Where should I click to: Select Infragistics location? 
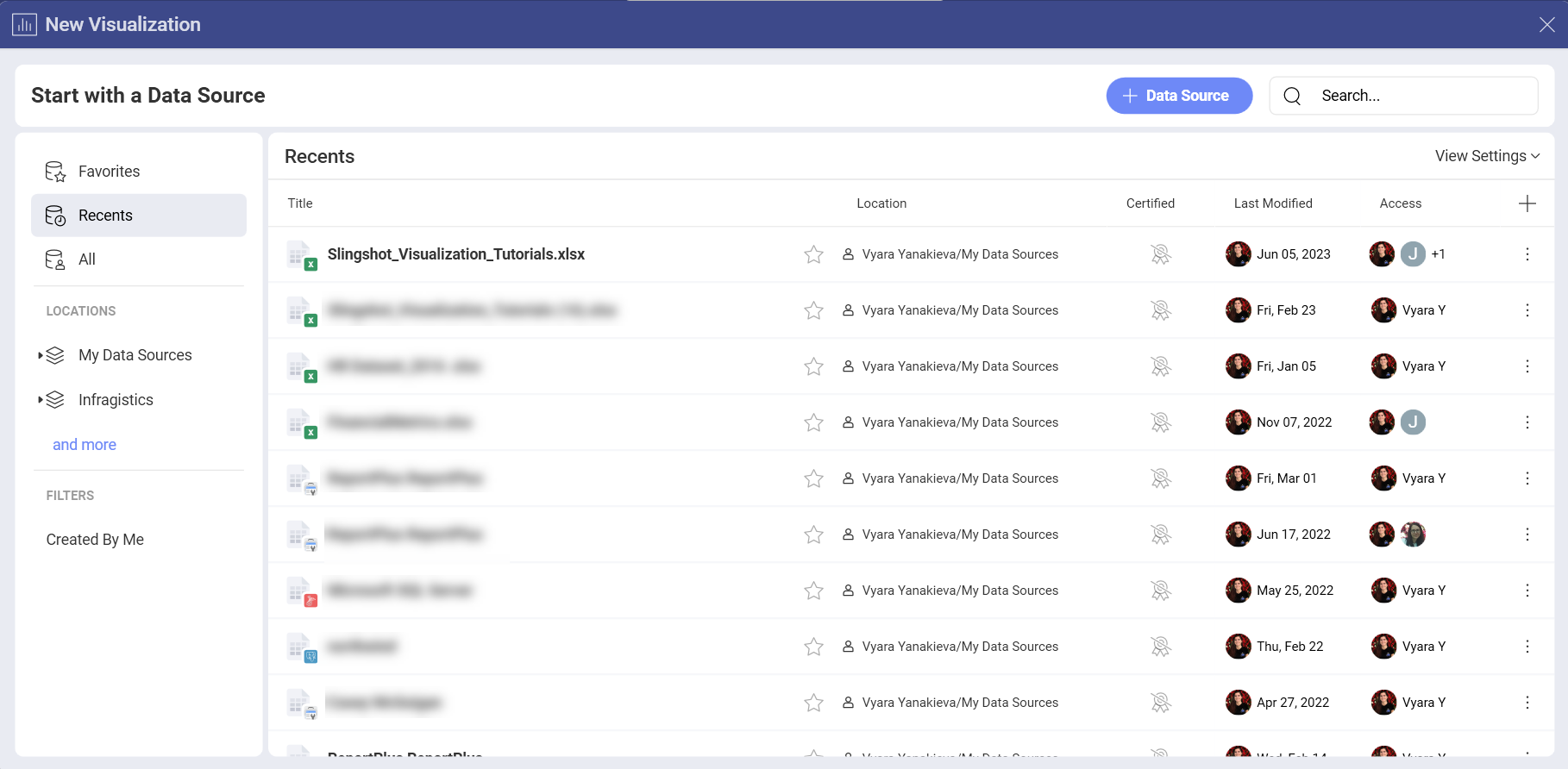(116, 400)
